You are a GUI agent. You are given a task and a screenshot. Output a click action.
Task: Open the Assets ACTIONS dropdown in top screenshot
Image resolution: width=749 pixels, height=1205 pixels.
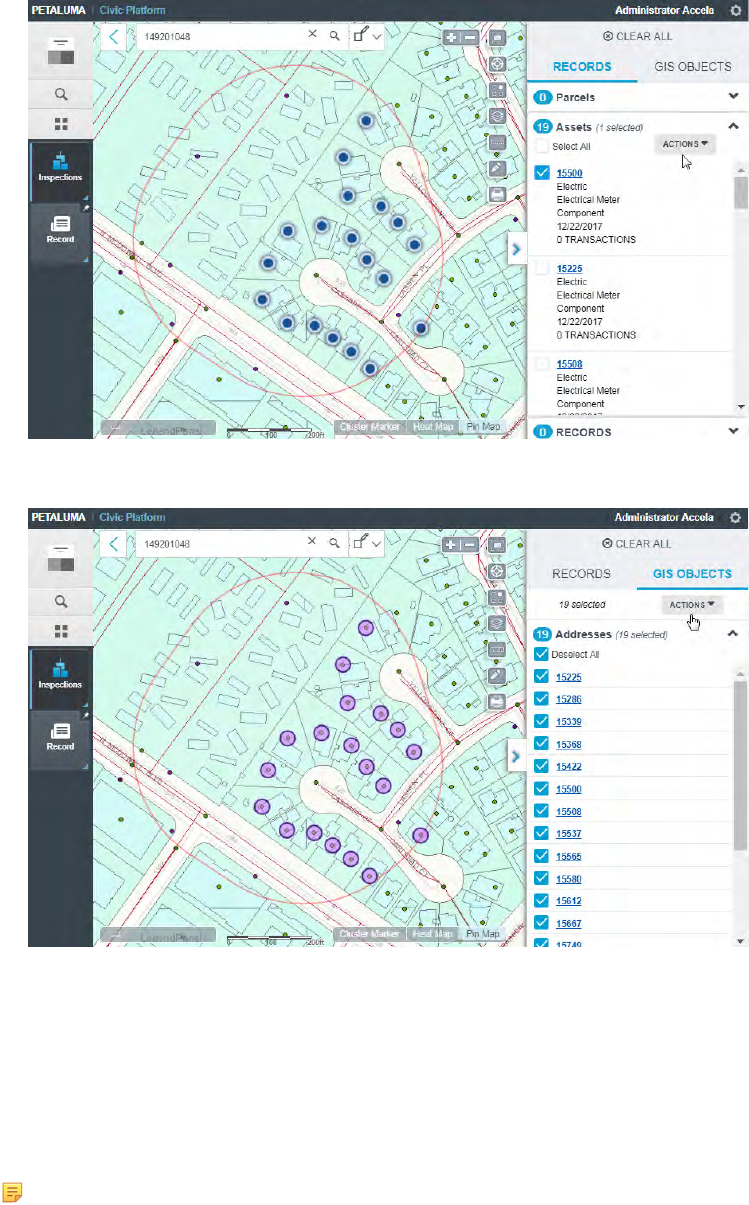coord(685,144)
